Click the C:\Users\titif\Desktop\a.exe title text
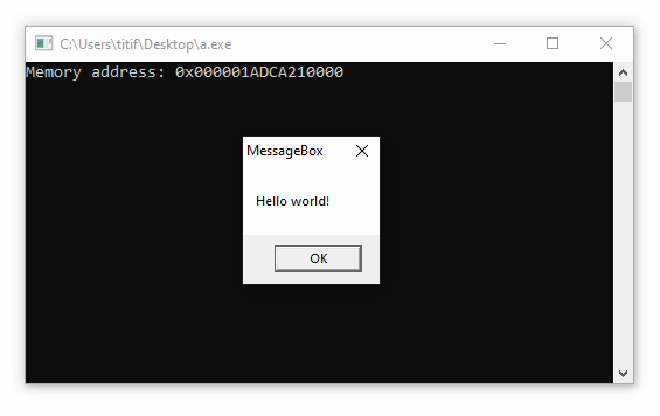The width and height of the screenshot is (660, 416). (x=146, y=44)
